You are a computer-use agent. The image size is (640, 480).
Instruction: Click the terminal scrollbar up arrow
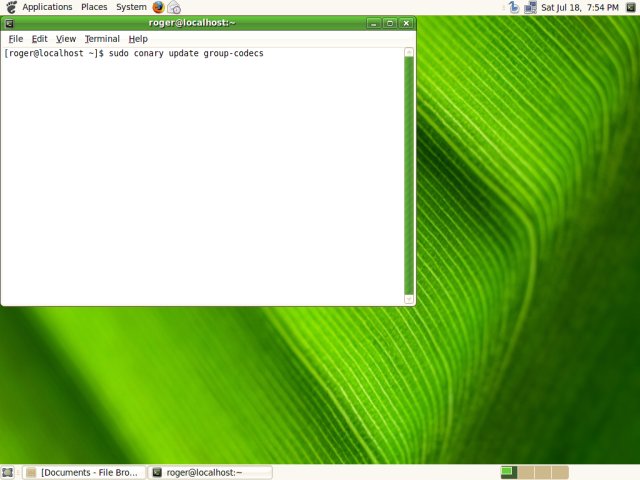409,52
